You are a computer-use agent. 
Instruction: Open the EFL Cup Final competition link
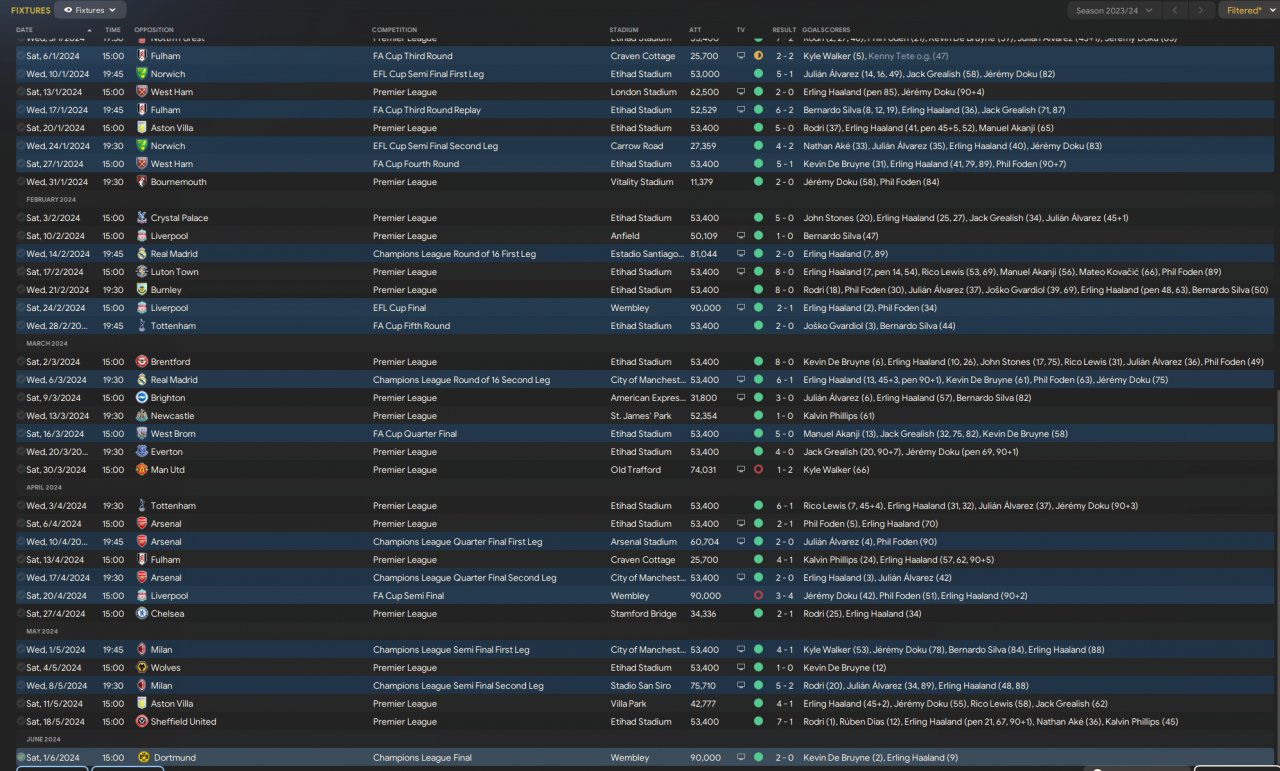402,308
